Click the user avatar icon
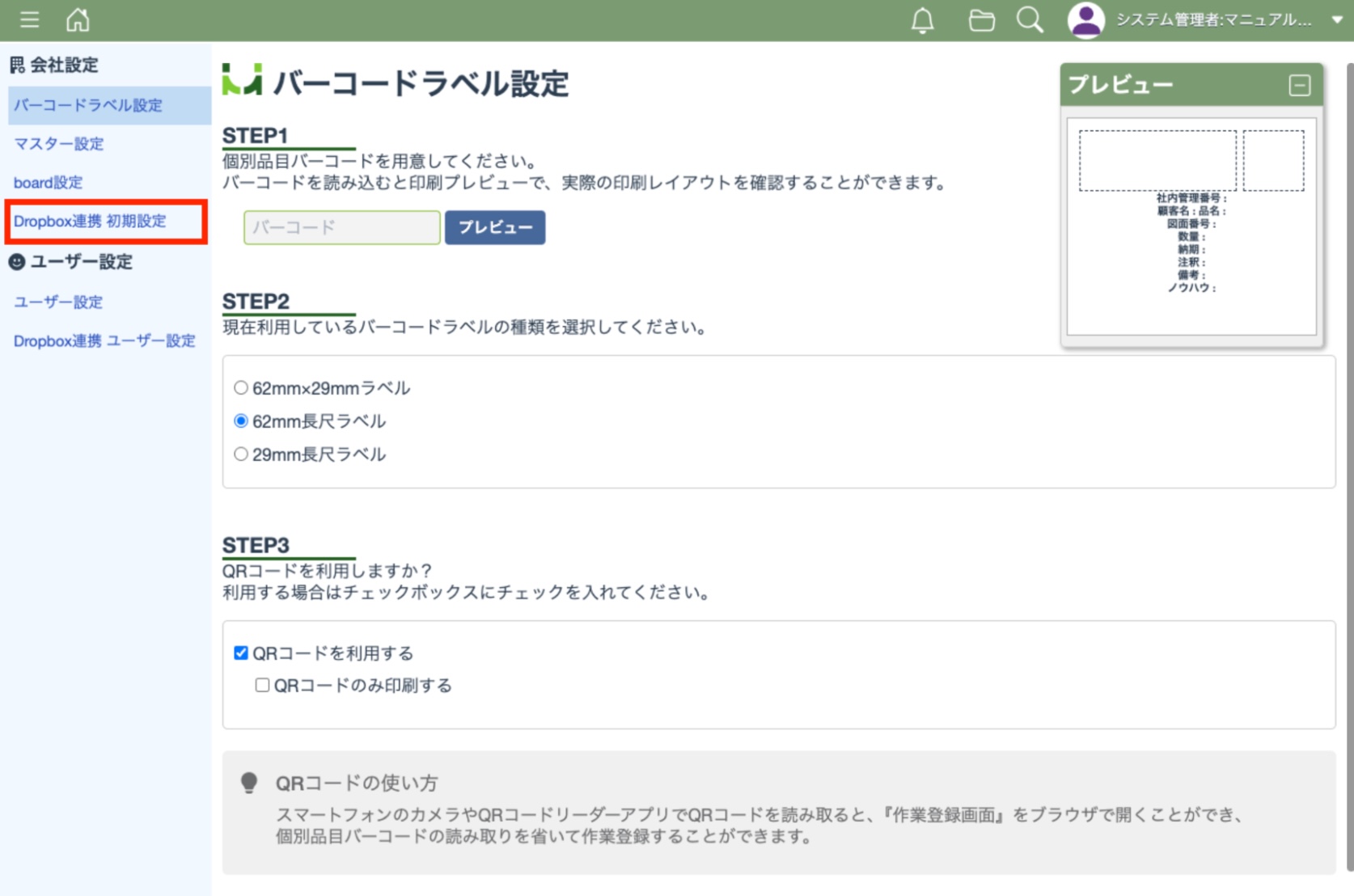 (1085, 20)
